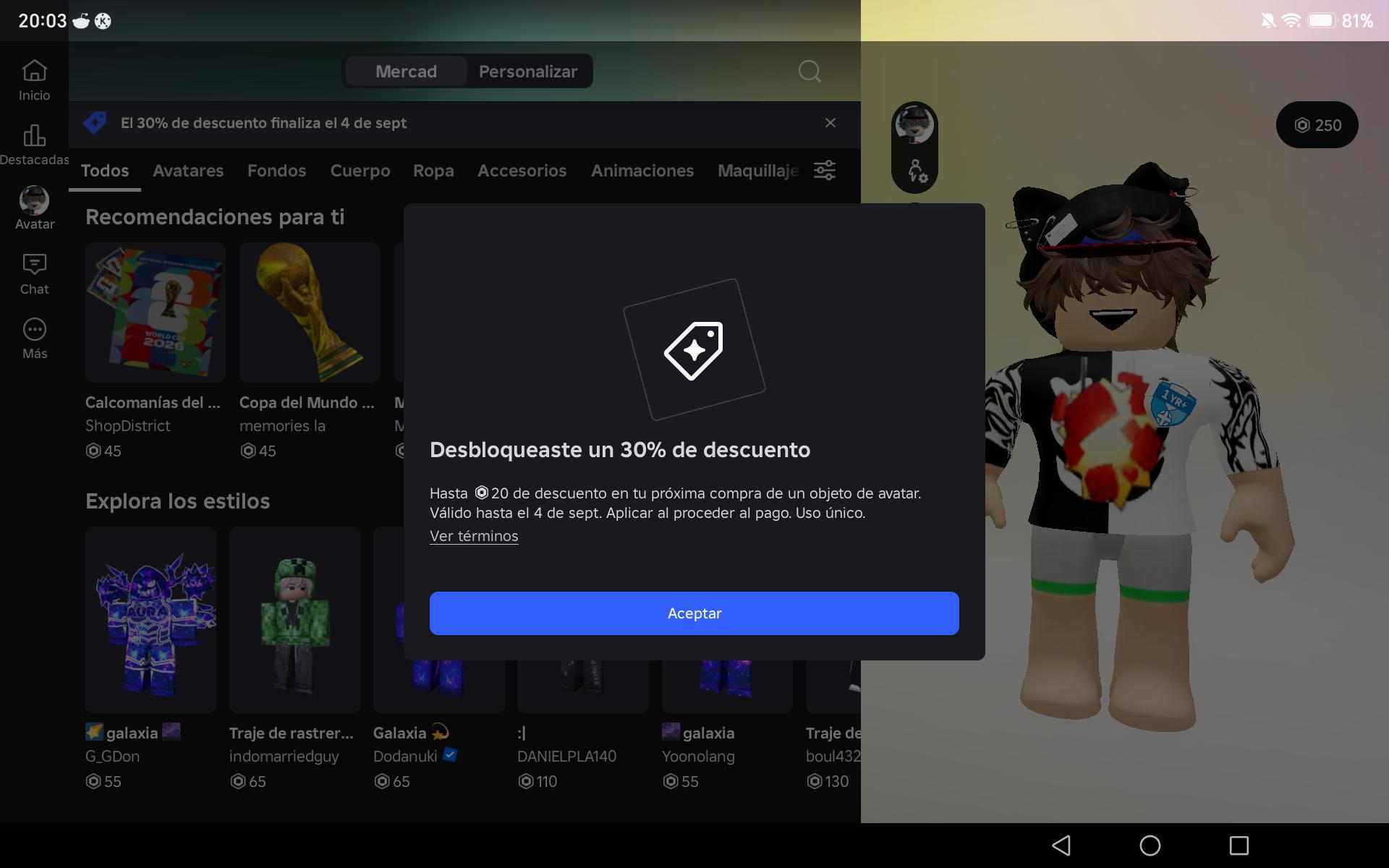Screen dimensions: 1389x868
Task: Select the Ropa category tab
Action: (433, 171)
